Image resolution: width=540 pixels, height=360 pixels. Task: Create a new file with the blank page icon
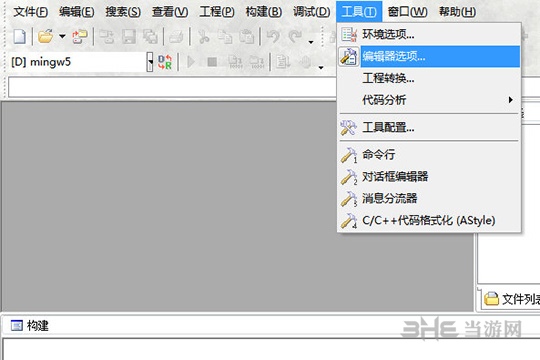tap(20, 37)
